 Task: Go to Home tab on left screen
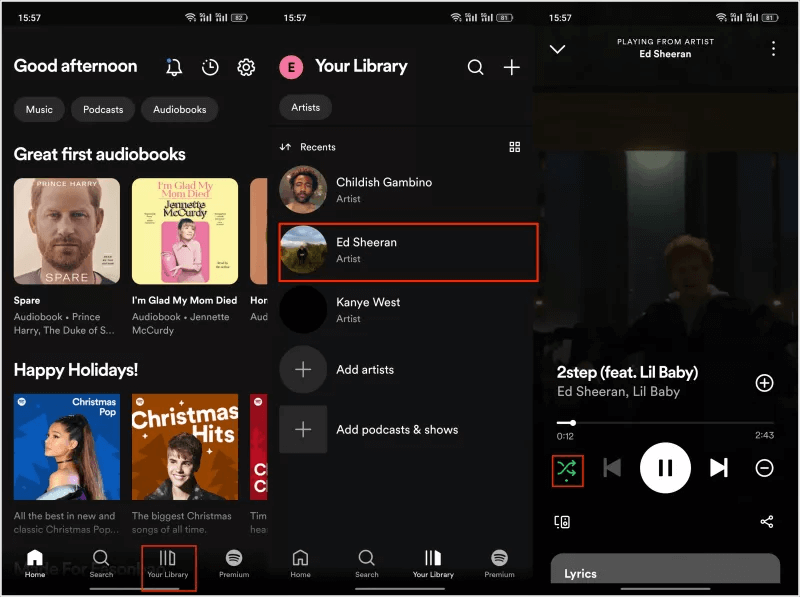[35, 563]
